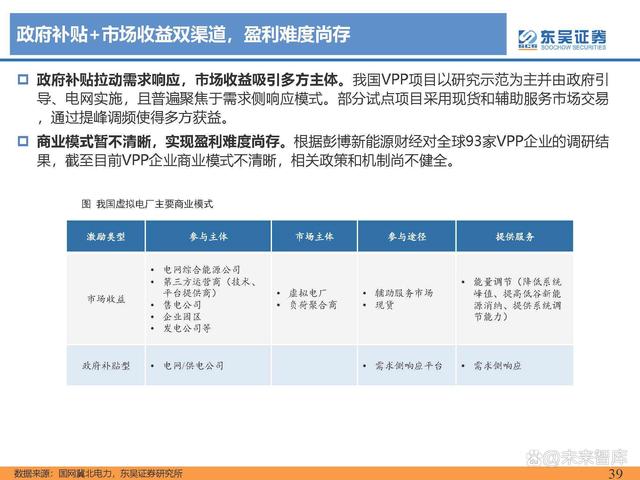Select the 提供服务 column header
Viewport: 640px width, 480px height.
514,236
